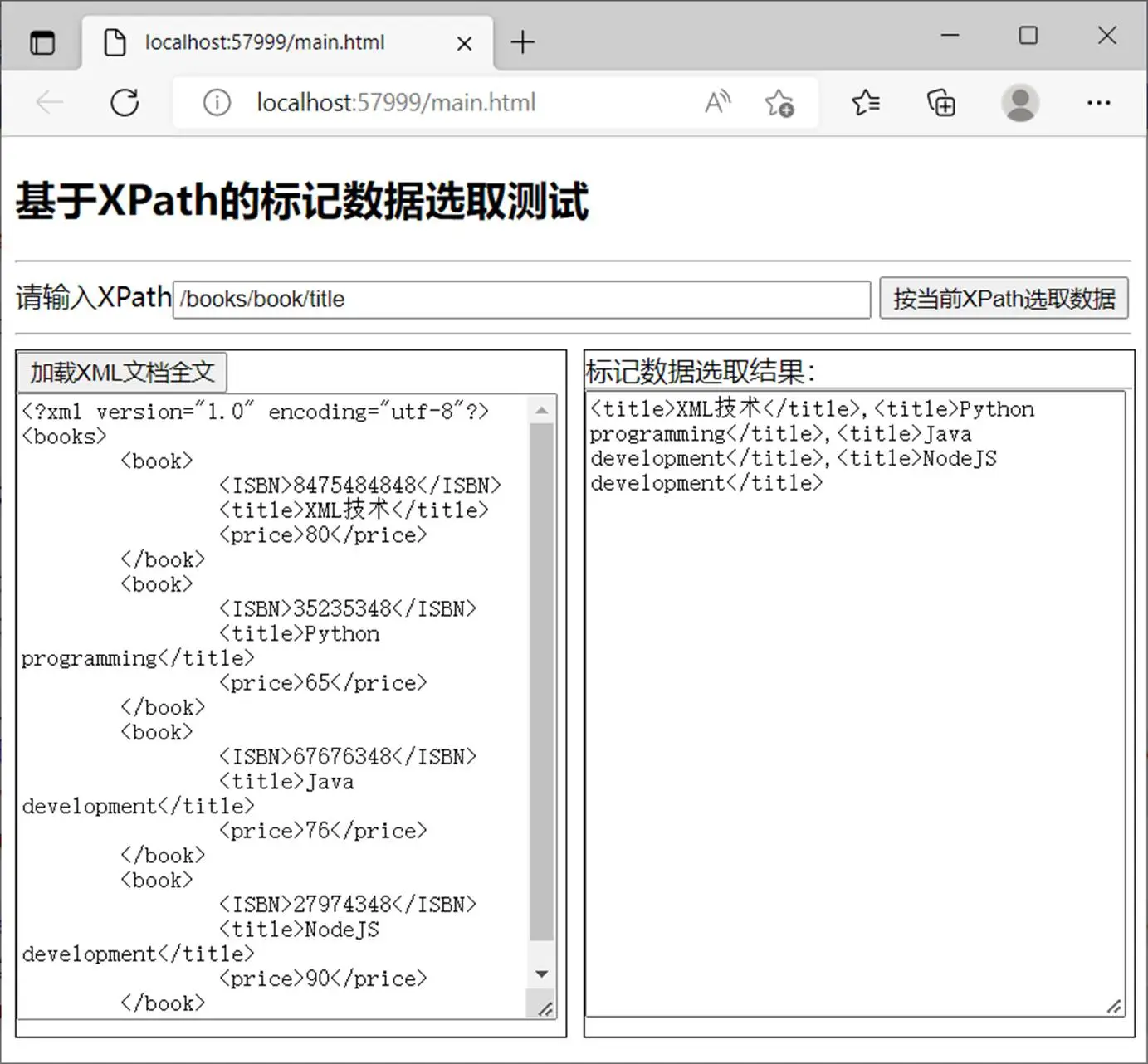This screenshot has height=1064, width=1148.
Task: Close the localhost:57999/main.html tab
Action: tap(465, 43)
